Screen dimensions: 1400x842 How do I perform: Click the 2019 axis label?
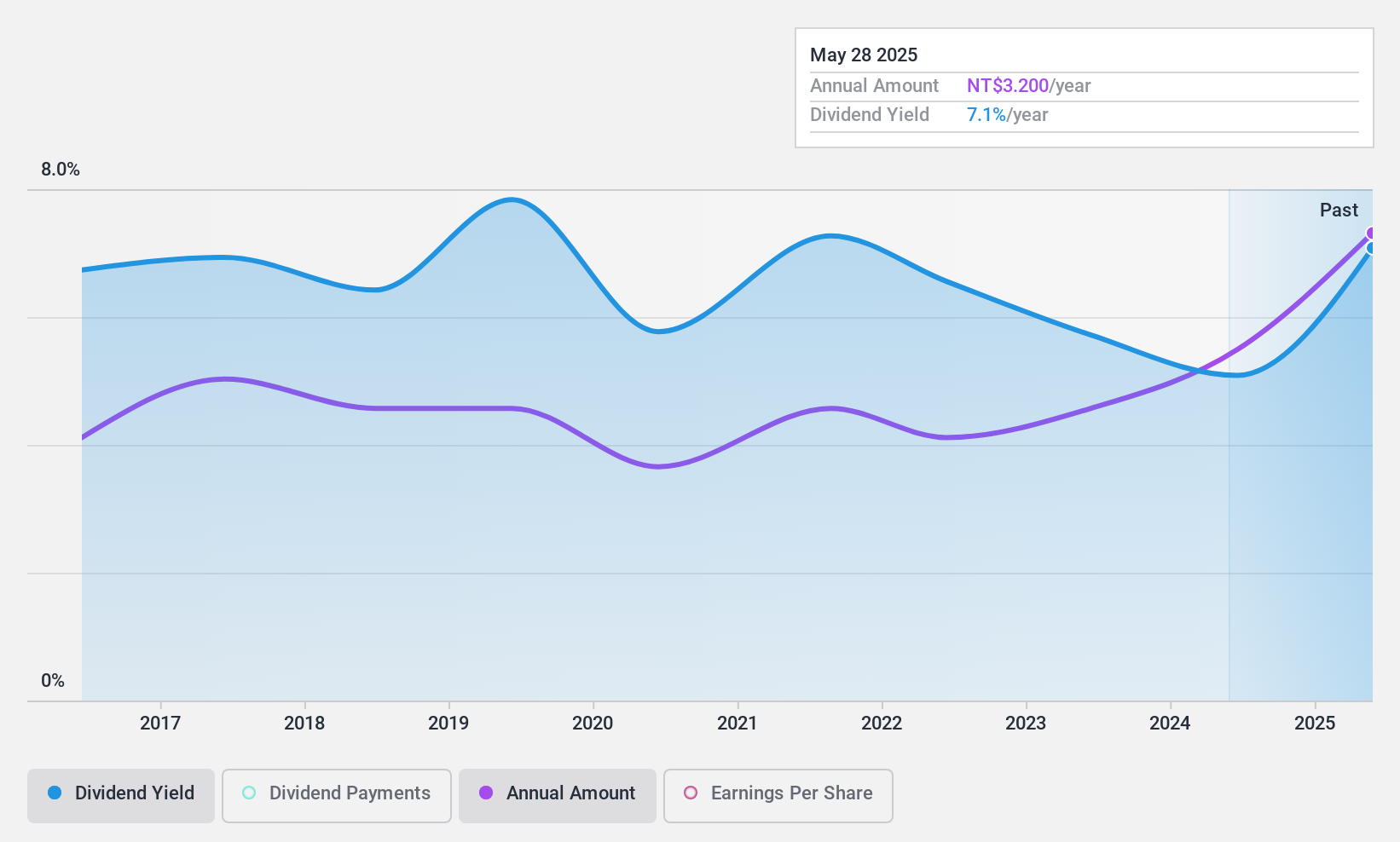448,723
